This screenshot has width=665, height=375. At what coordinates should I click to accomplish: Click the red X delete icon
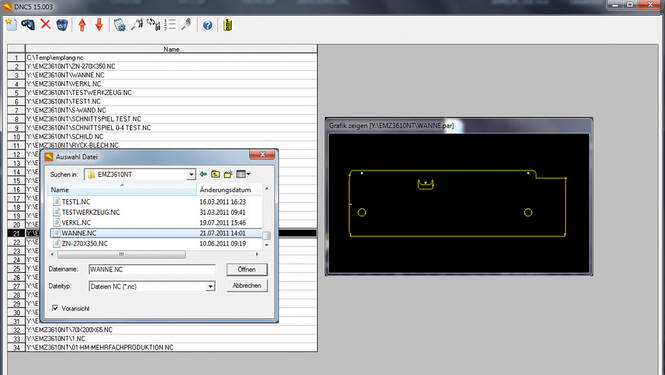[46, 24]
